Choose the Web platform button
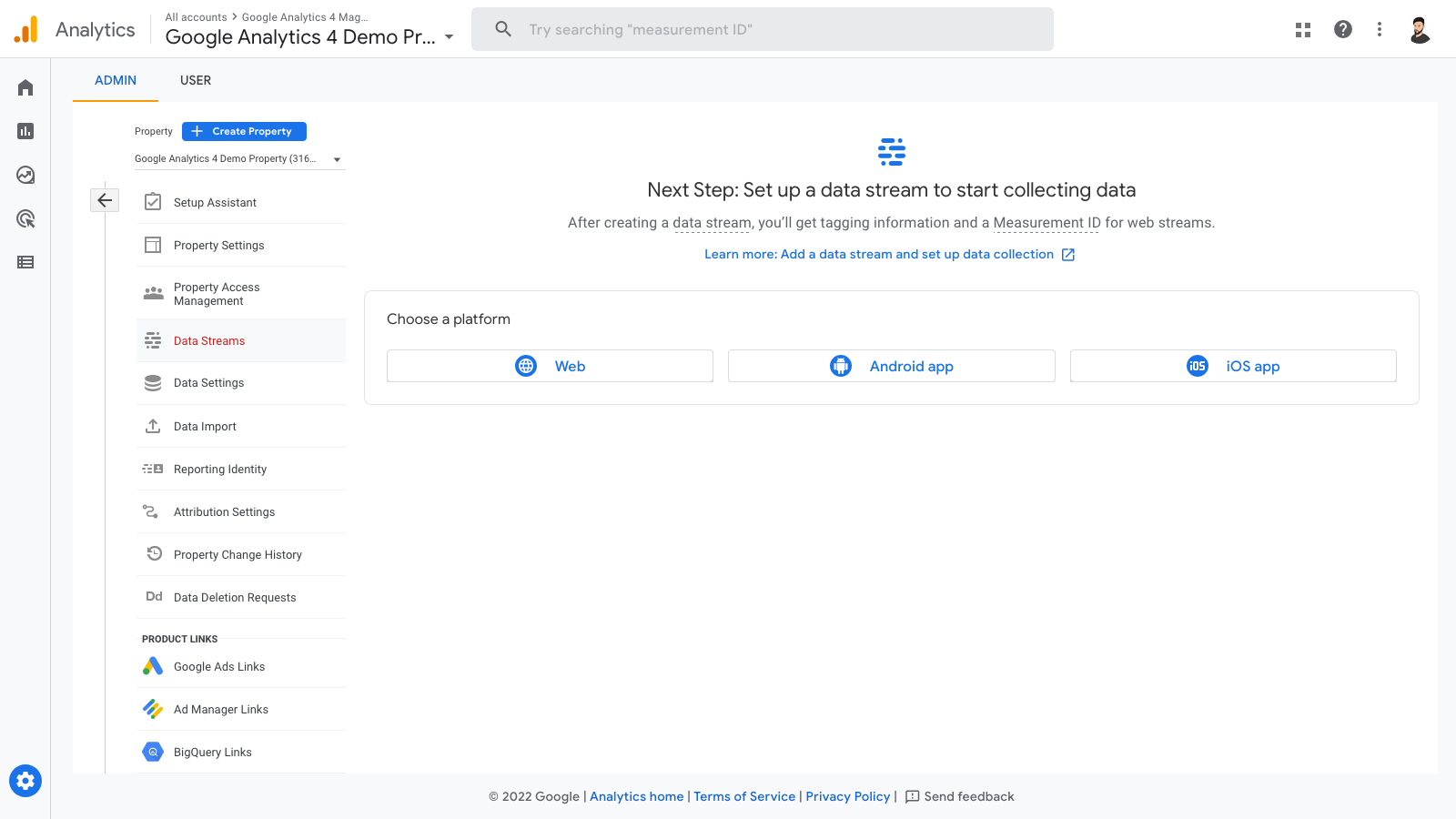This screenshot has height=819, width=1456. pyautogui.click(x=550, y=366)
